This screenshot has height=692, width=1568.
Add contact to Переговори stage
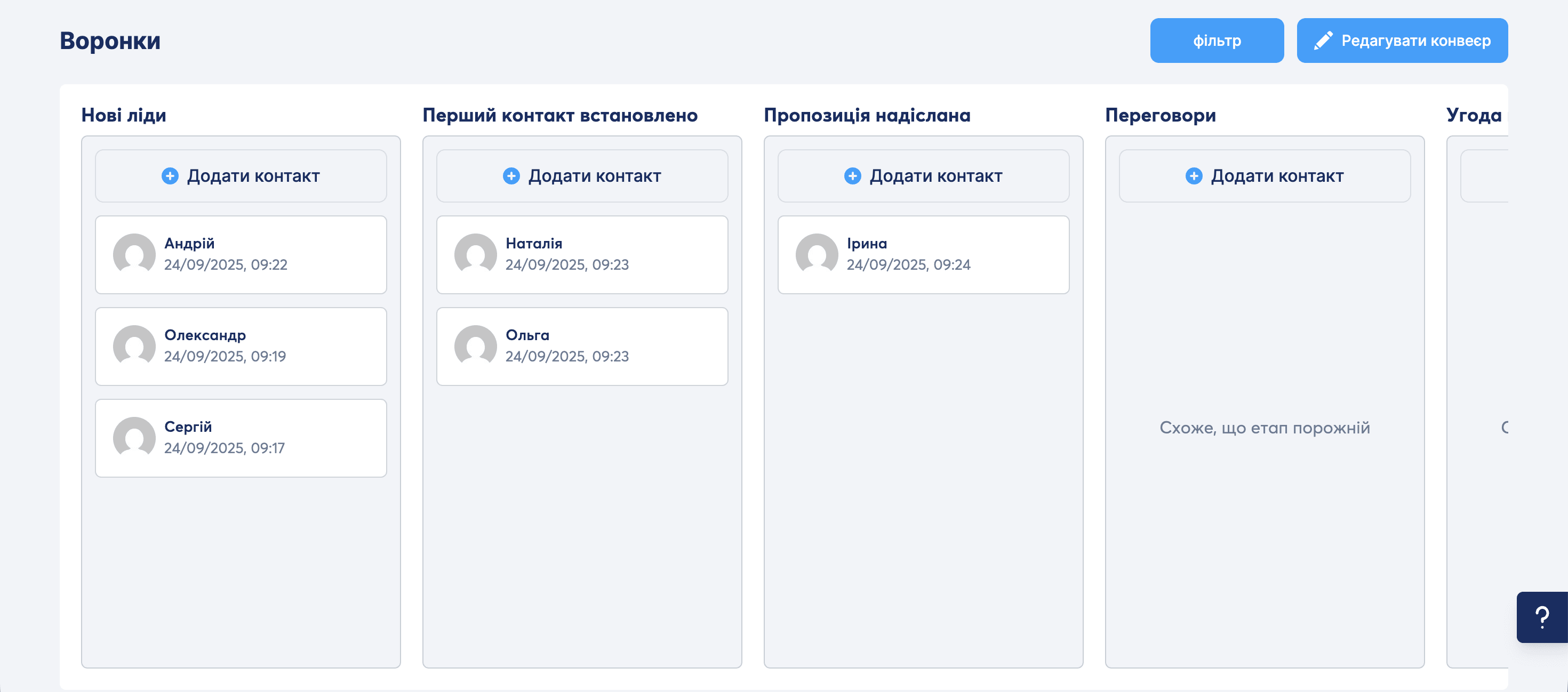(1264, 176)
